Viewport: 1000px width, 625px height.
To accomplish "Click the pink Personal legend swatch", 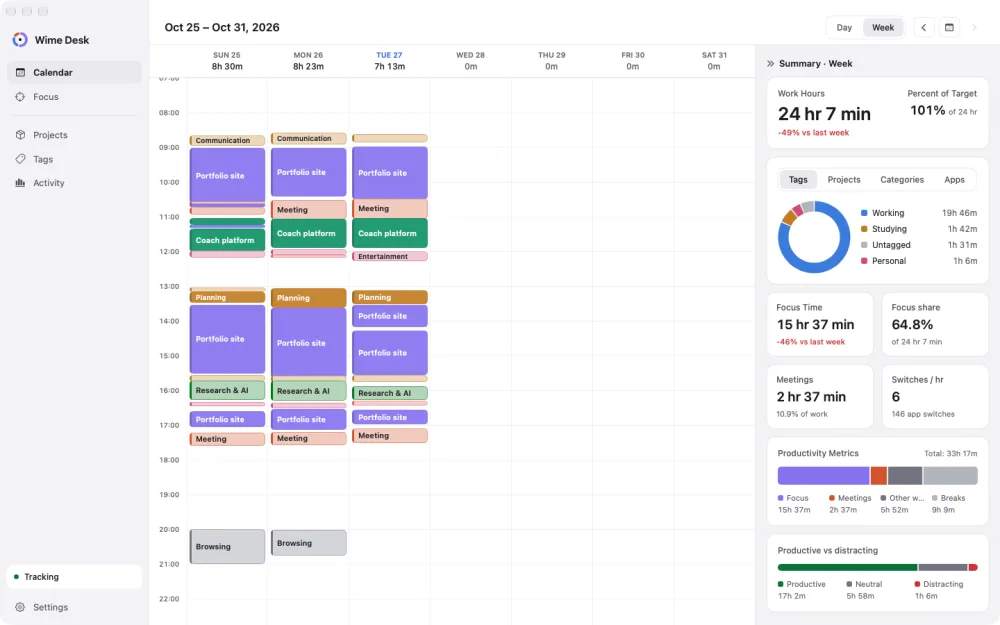I will point(864,261).
